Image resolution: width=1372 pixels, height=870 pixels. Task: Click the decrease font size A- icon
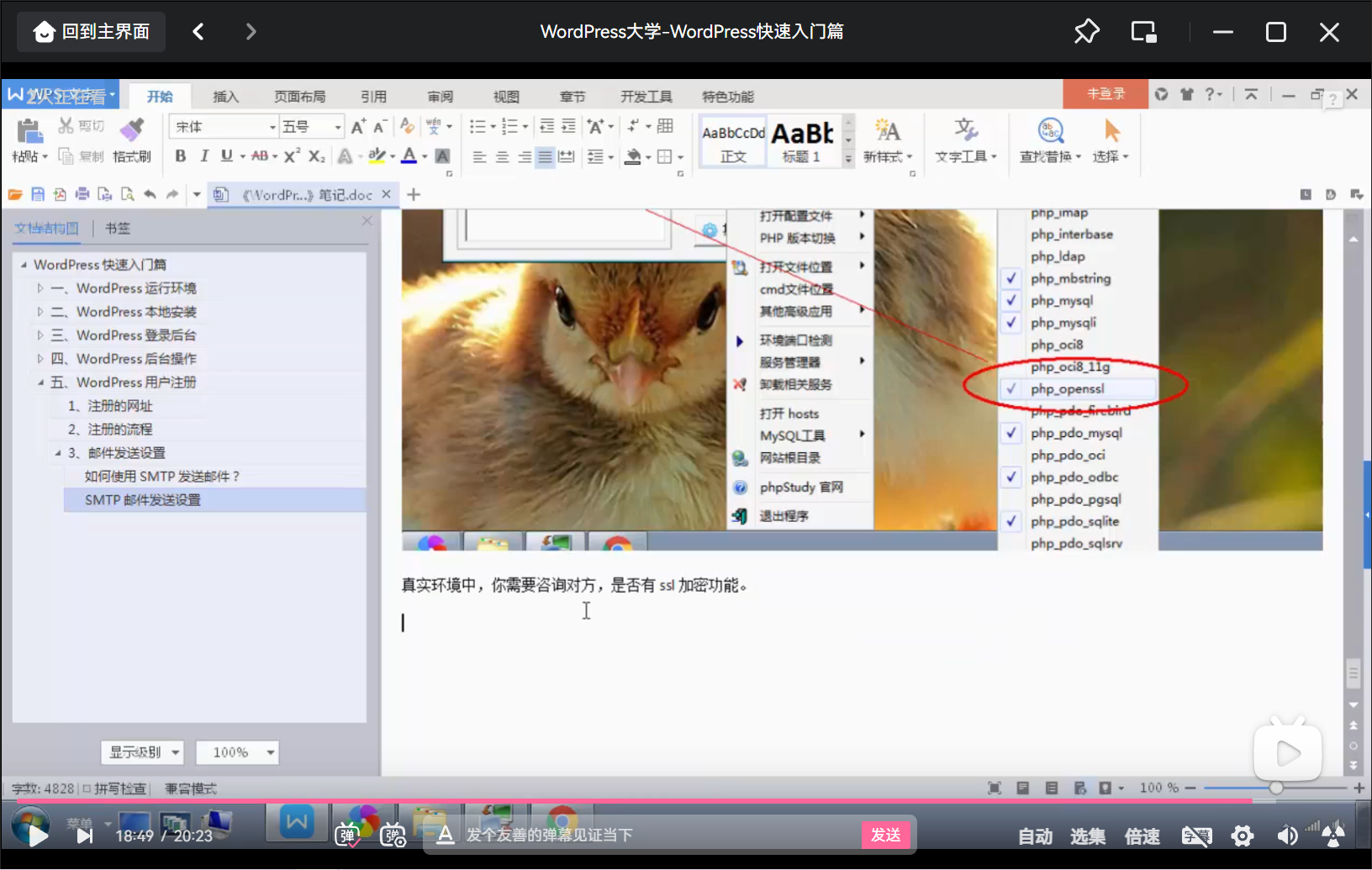coord(379,126)
